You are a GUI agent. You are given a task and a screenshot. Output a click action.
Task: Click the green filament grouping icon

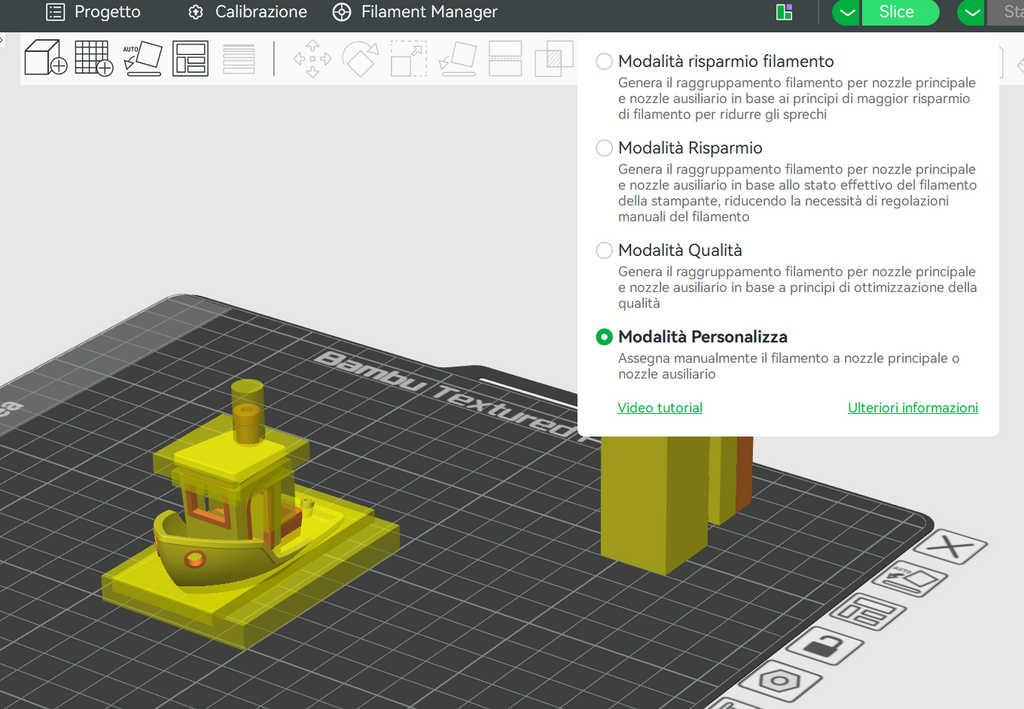(784, 12)
